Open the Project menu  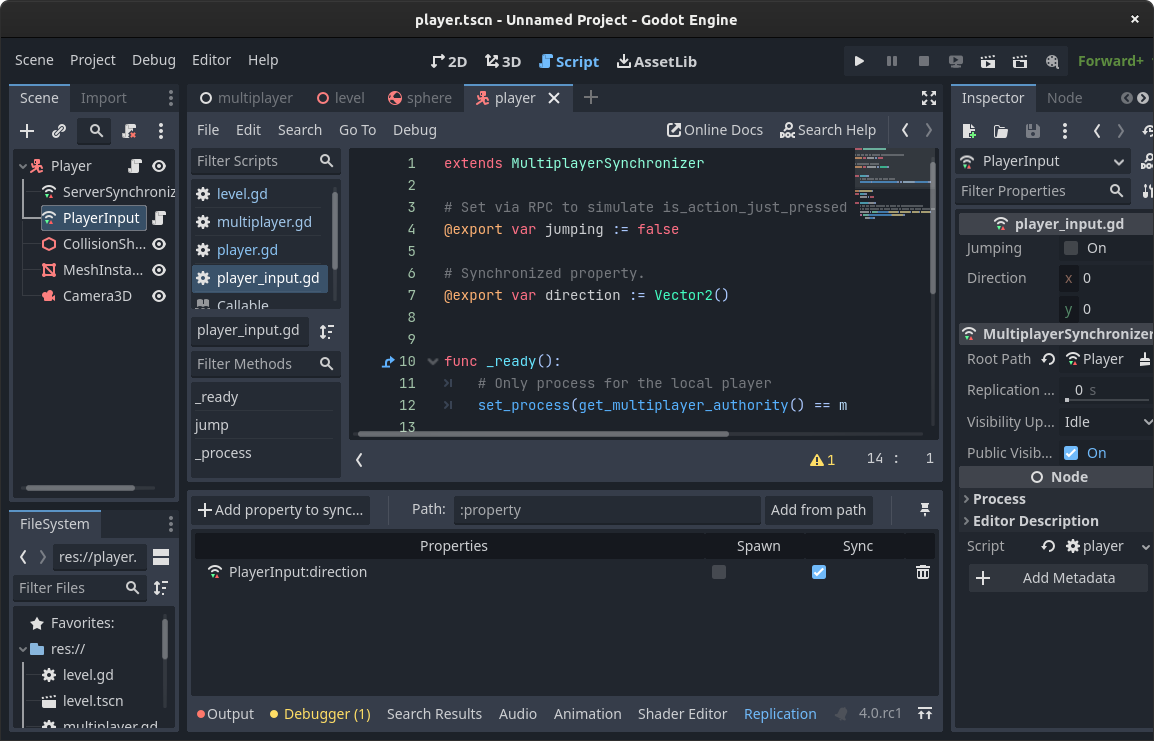click(93, 60)
